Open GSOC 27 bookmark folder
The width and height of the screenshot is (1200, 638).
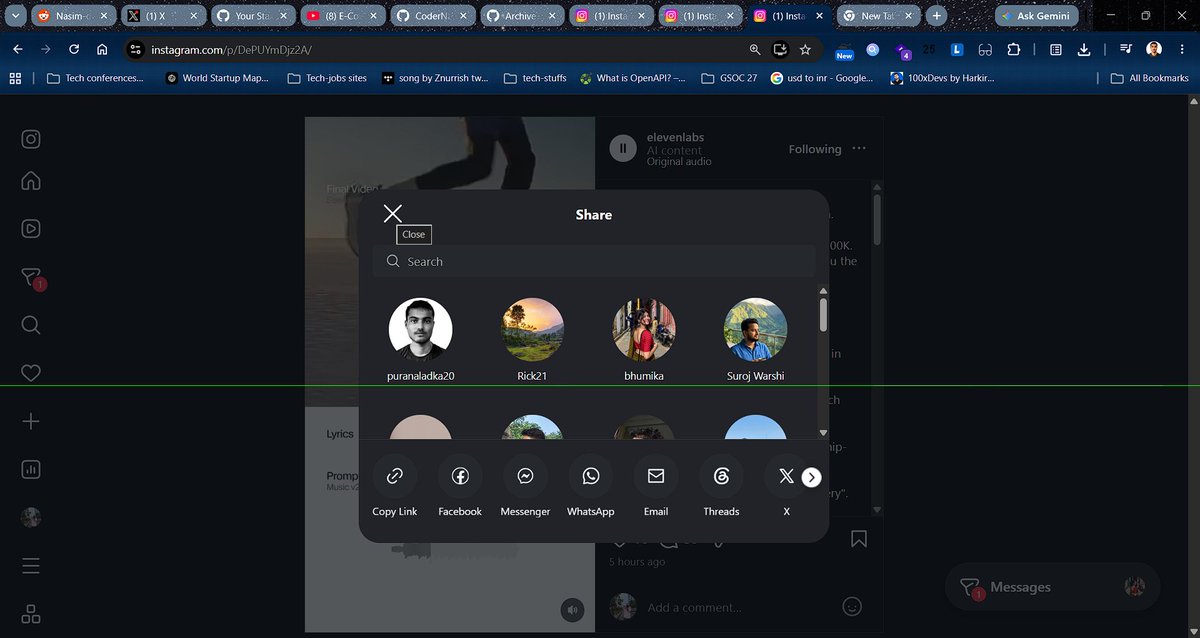click(729, 78)
